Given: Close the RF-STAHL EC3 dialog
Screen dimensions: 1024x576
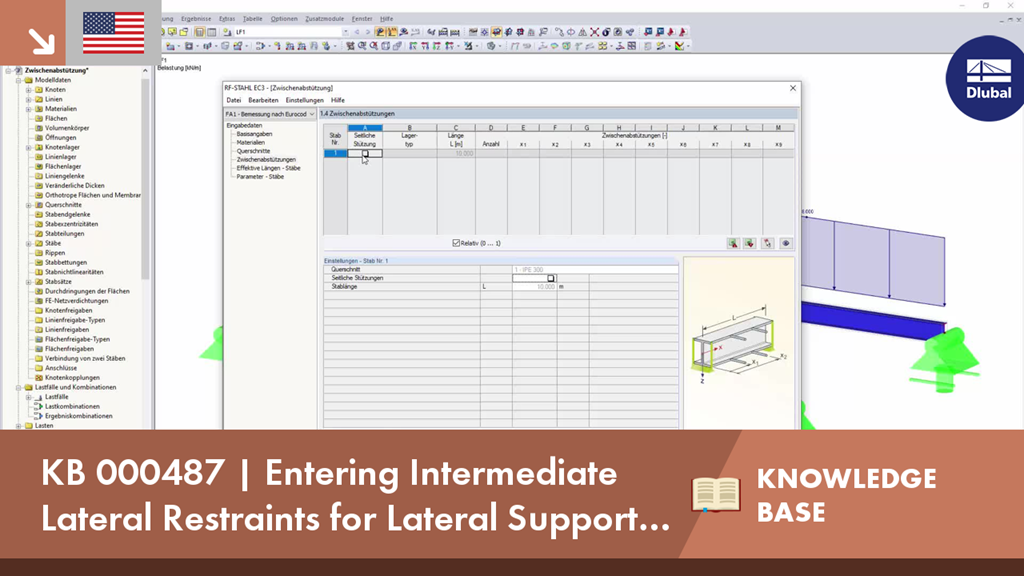Looking at the screenshot, I should pyautogui.click(x=793, y=88).
